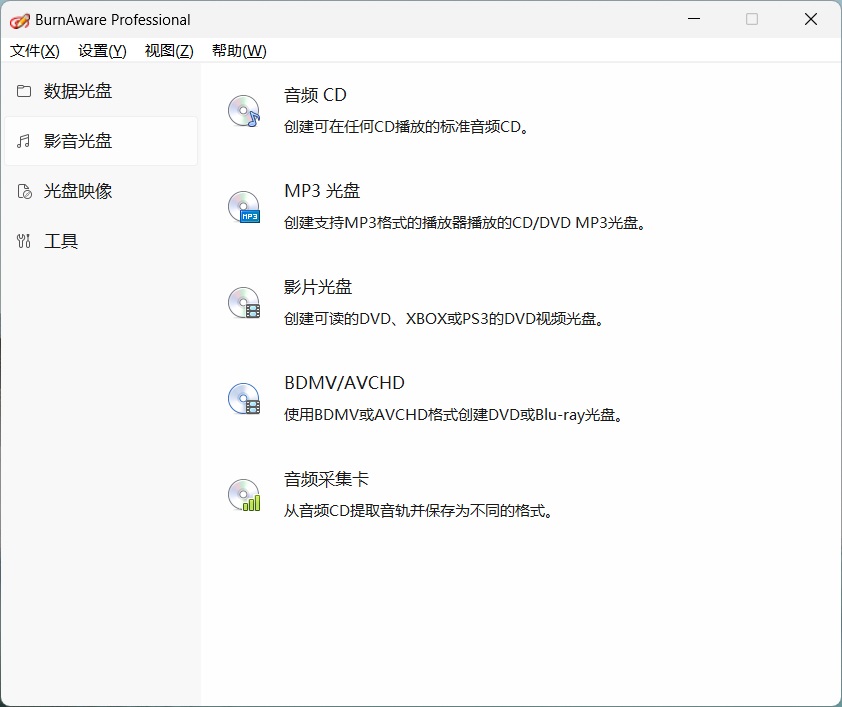Screen dimensions: 842x707
Task: Show the 工具 category
Action: [101, 241]
